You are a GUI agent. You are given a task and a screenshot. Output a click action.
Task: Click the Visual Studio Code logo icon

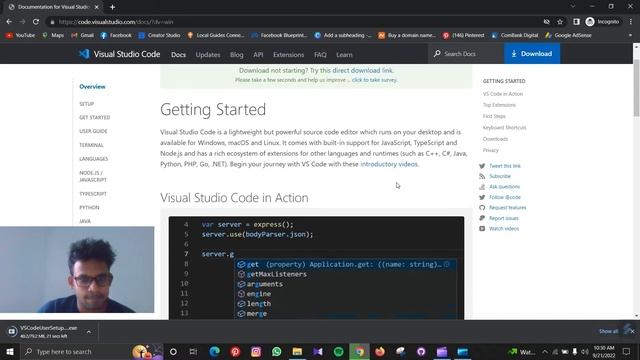point(84,54)
